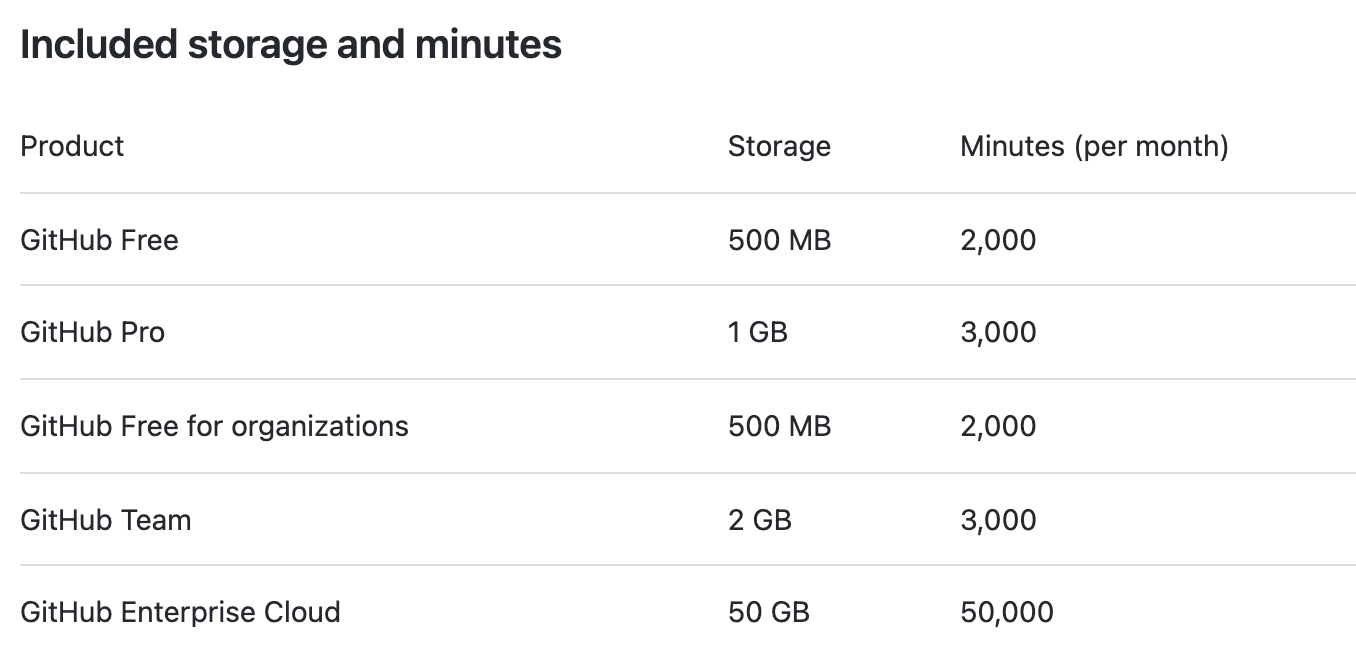Select the GitHub Enterprise Cloud cell
This screenshot has width=1356, height=652.
[180, 612]
